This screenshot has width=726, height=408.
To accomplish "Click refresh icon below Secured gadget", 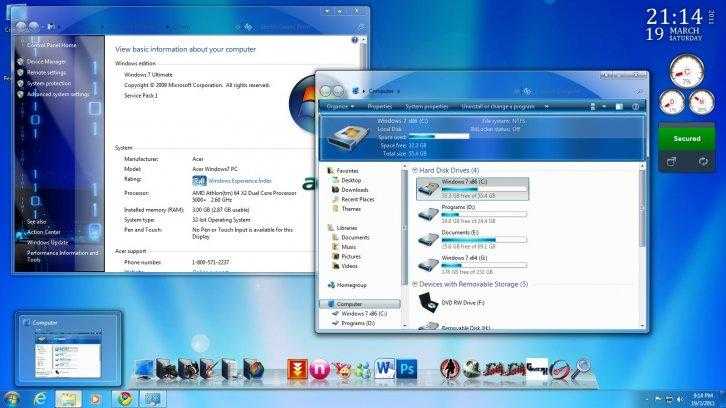I will [703, 161].
